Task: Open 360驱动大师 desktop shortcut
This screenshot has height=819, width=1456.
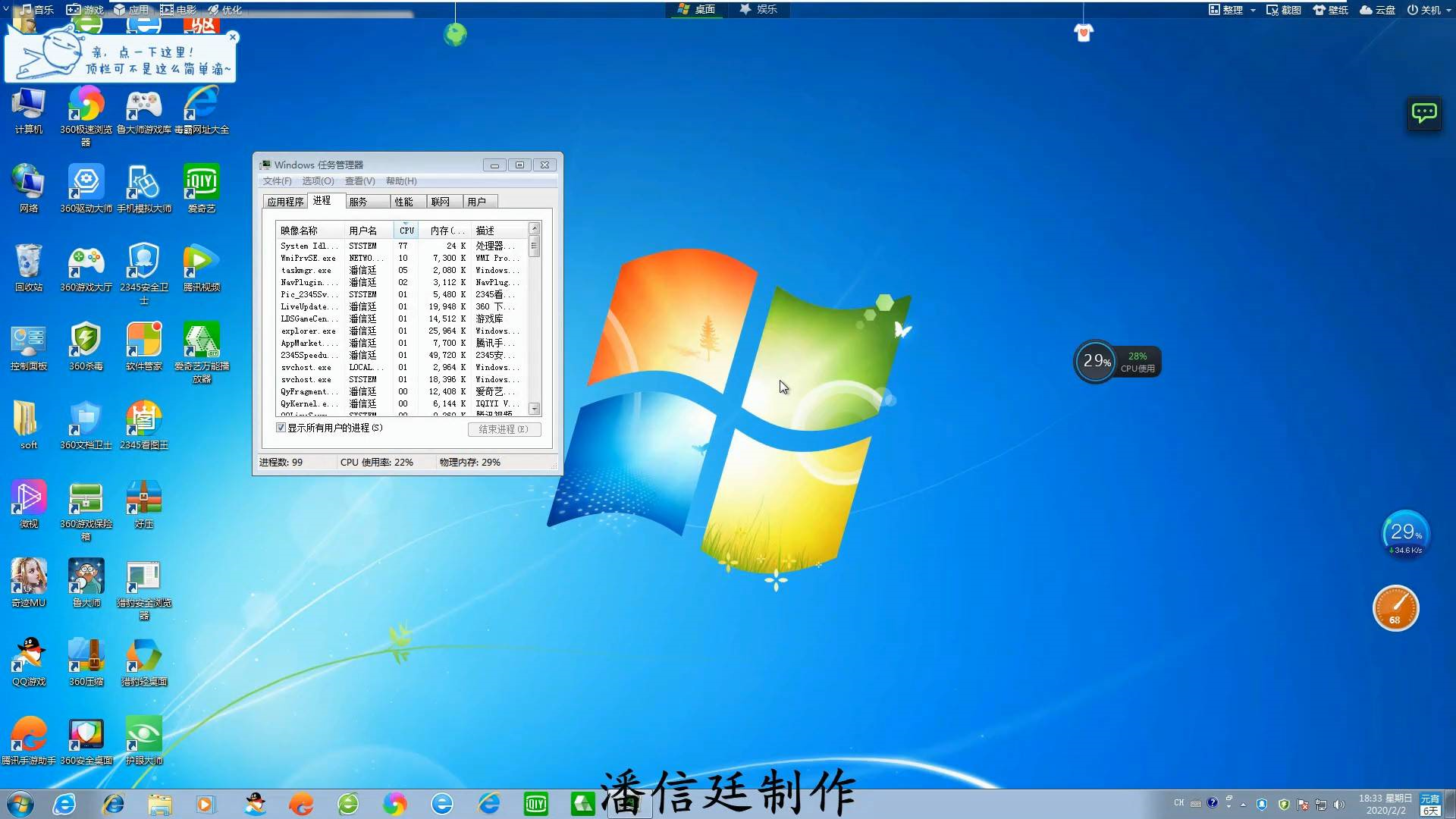Action: click(86, 189)
